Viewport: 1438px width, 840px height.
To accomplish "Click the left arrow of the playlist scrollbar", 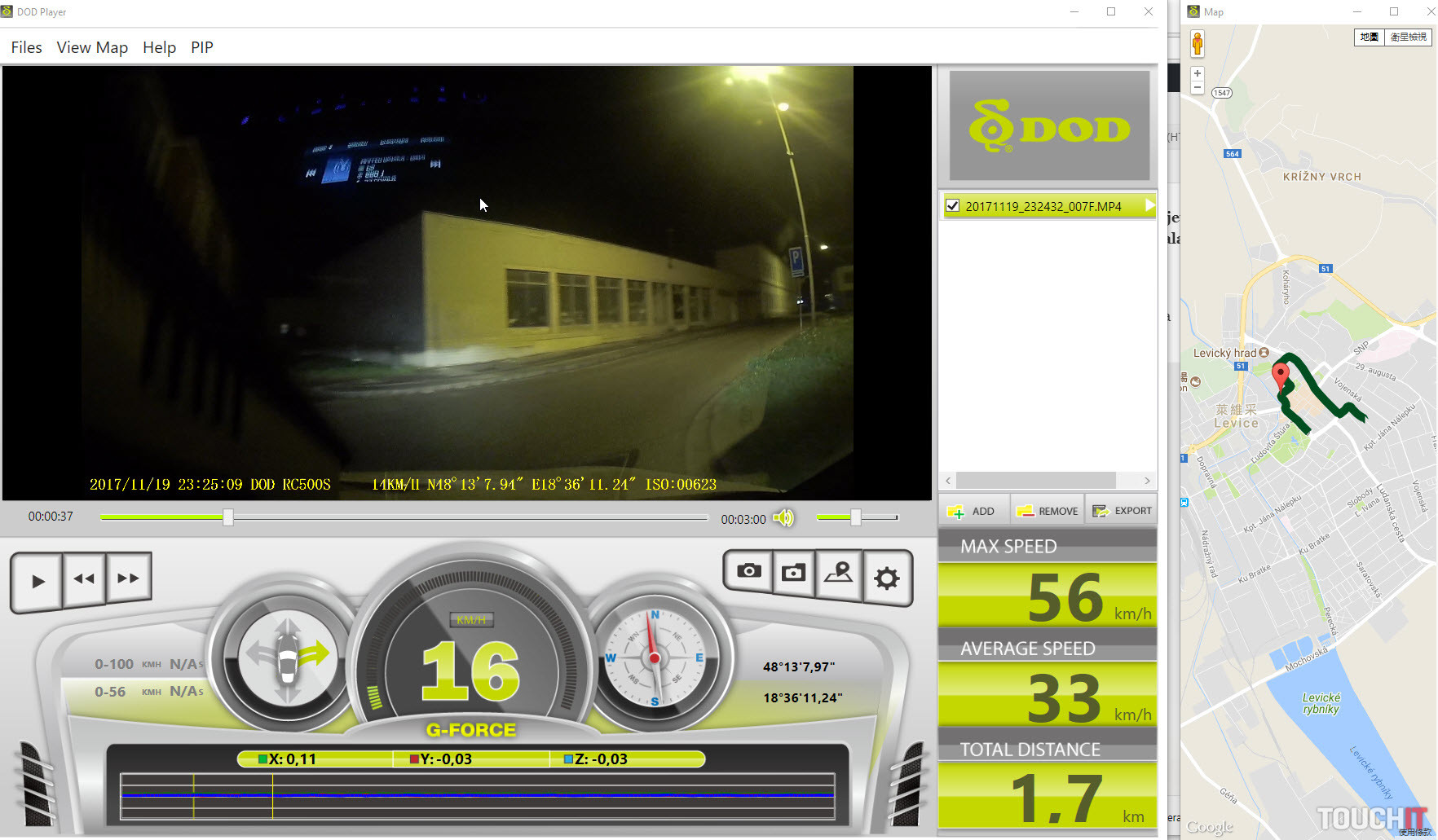I will [x=947, y=481].
